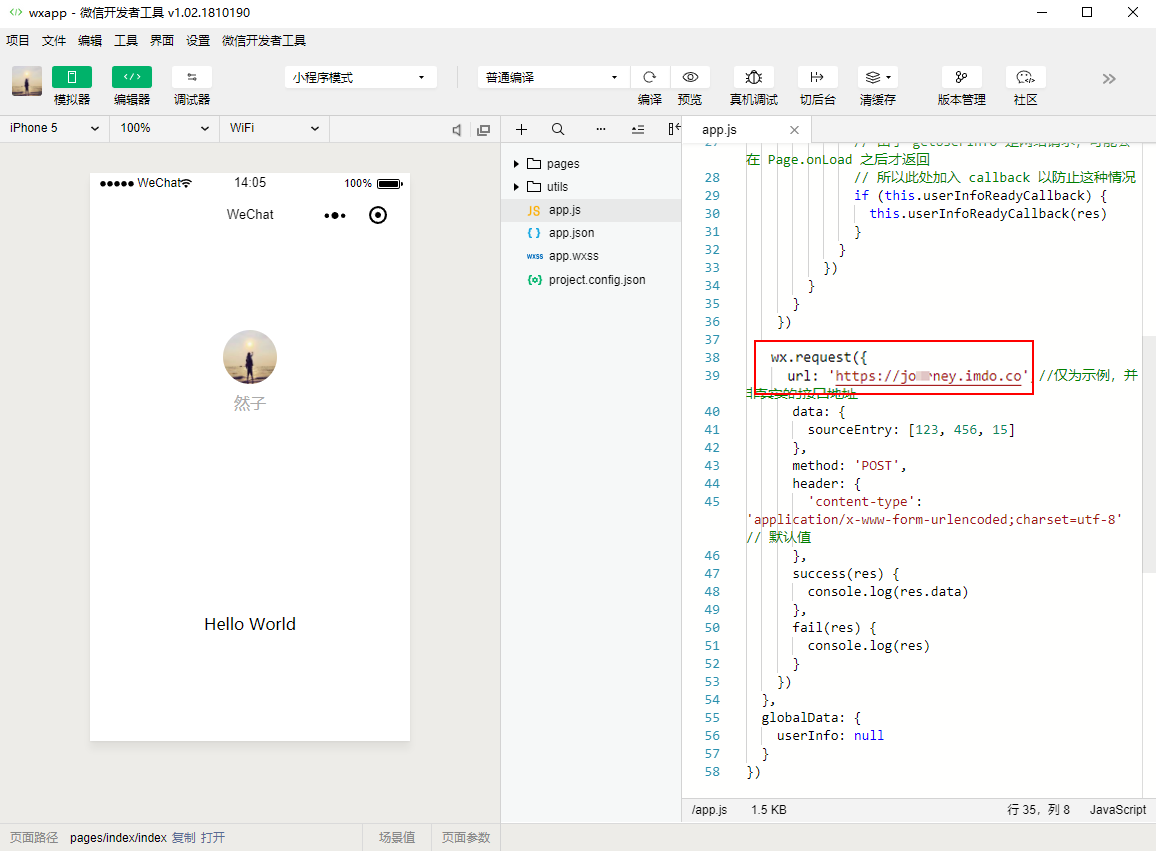Click the profile avatar in simulator
The width and height of the screenshot is (1156, 851).
(x=250, y=357)
